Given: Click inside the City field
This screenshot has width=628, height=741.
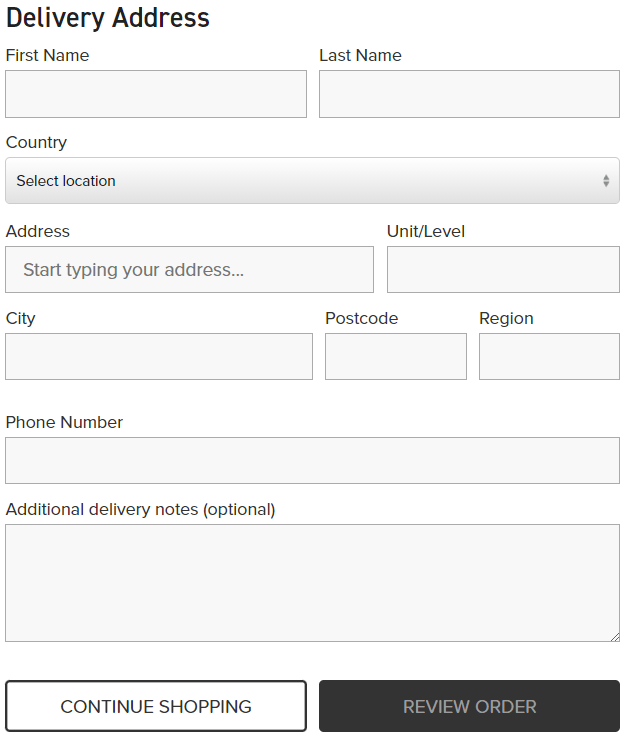Looking at the screenshot, I should tap(159, 357).
